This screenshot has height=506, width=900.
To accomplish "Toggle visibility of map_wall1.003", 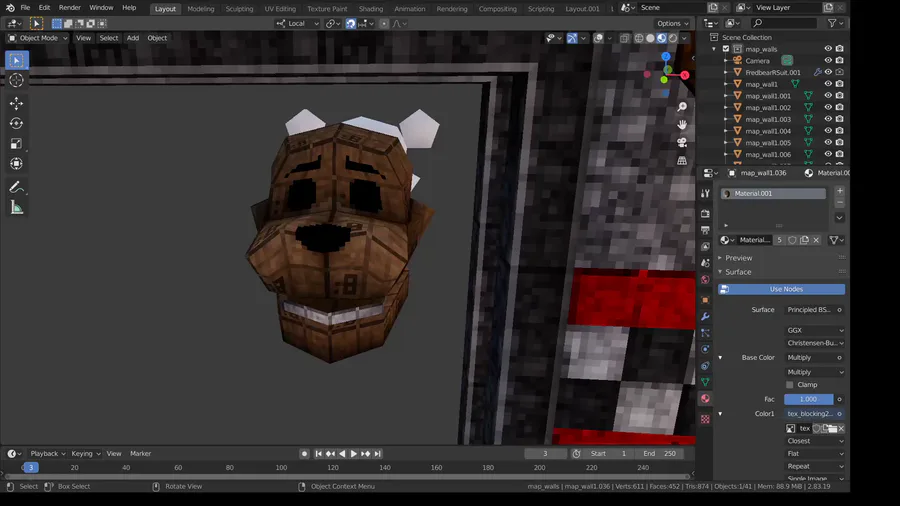I will (x=827, y=119).
